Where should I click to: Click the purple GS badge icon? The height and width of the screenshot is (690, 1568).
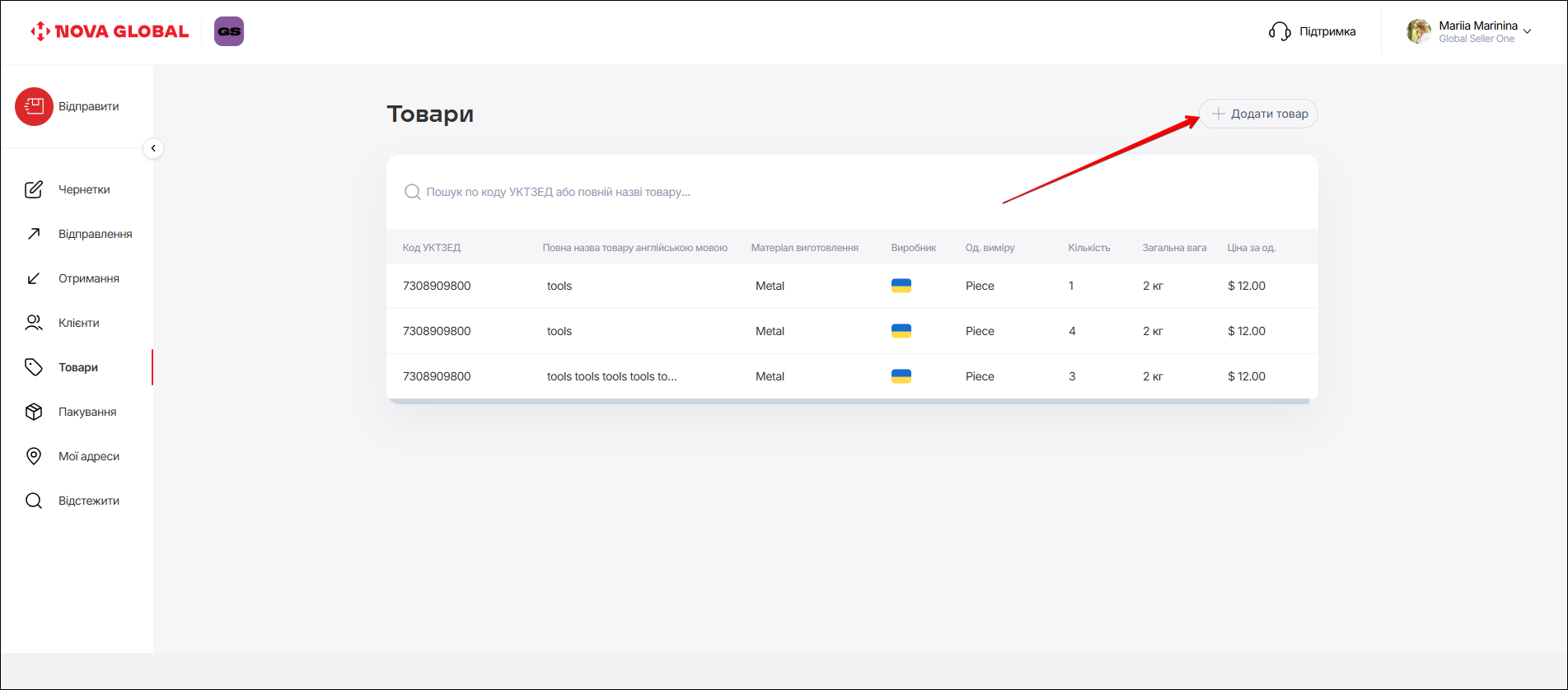click(229, 31)
